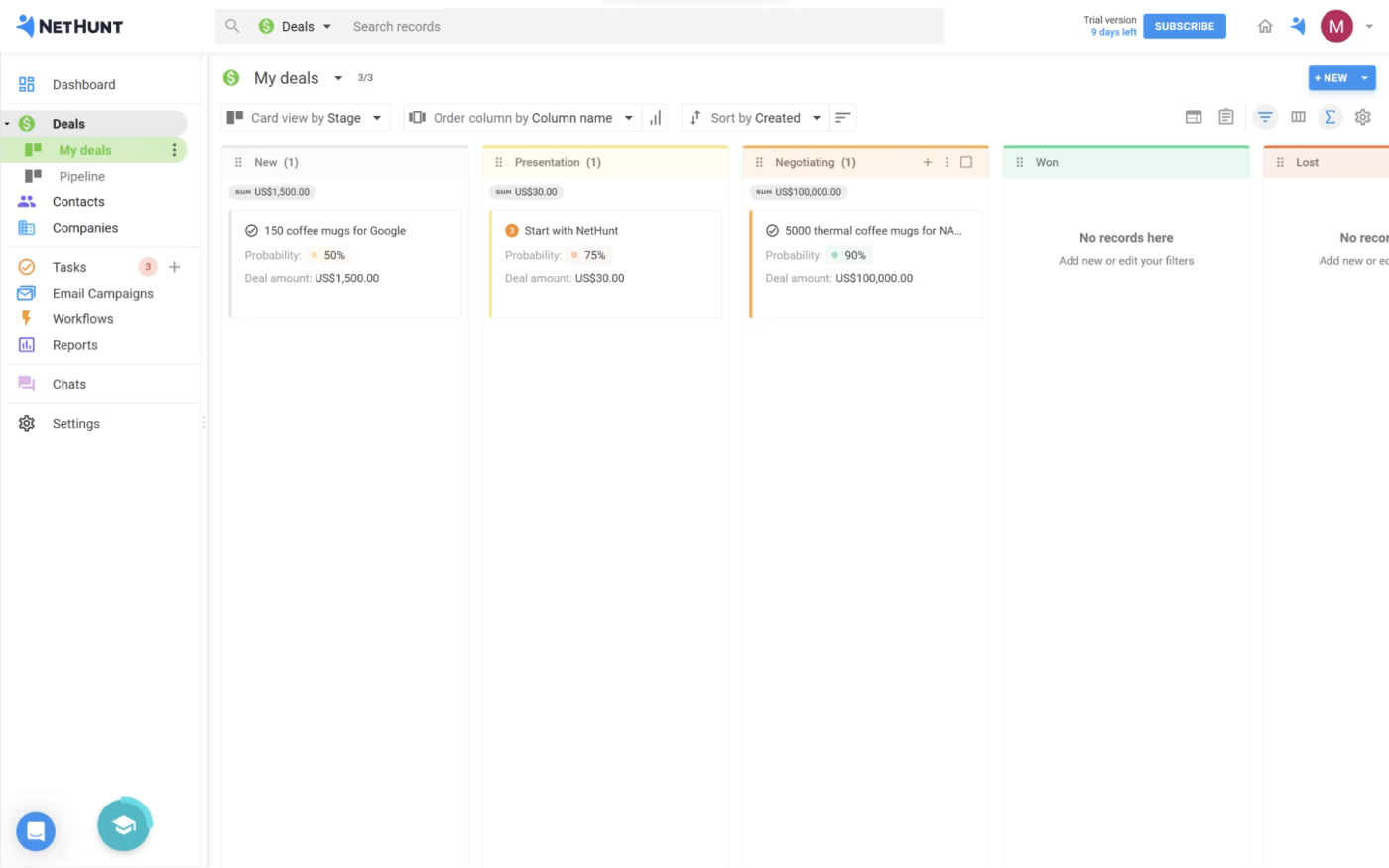The width and height of the screenshot is (1389, 868).
Task: Open Email Campaigns
Action: click(x=103, y=293)
